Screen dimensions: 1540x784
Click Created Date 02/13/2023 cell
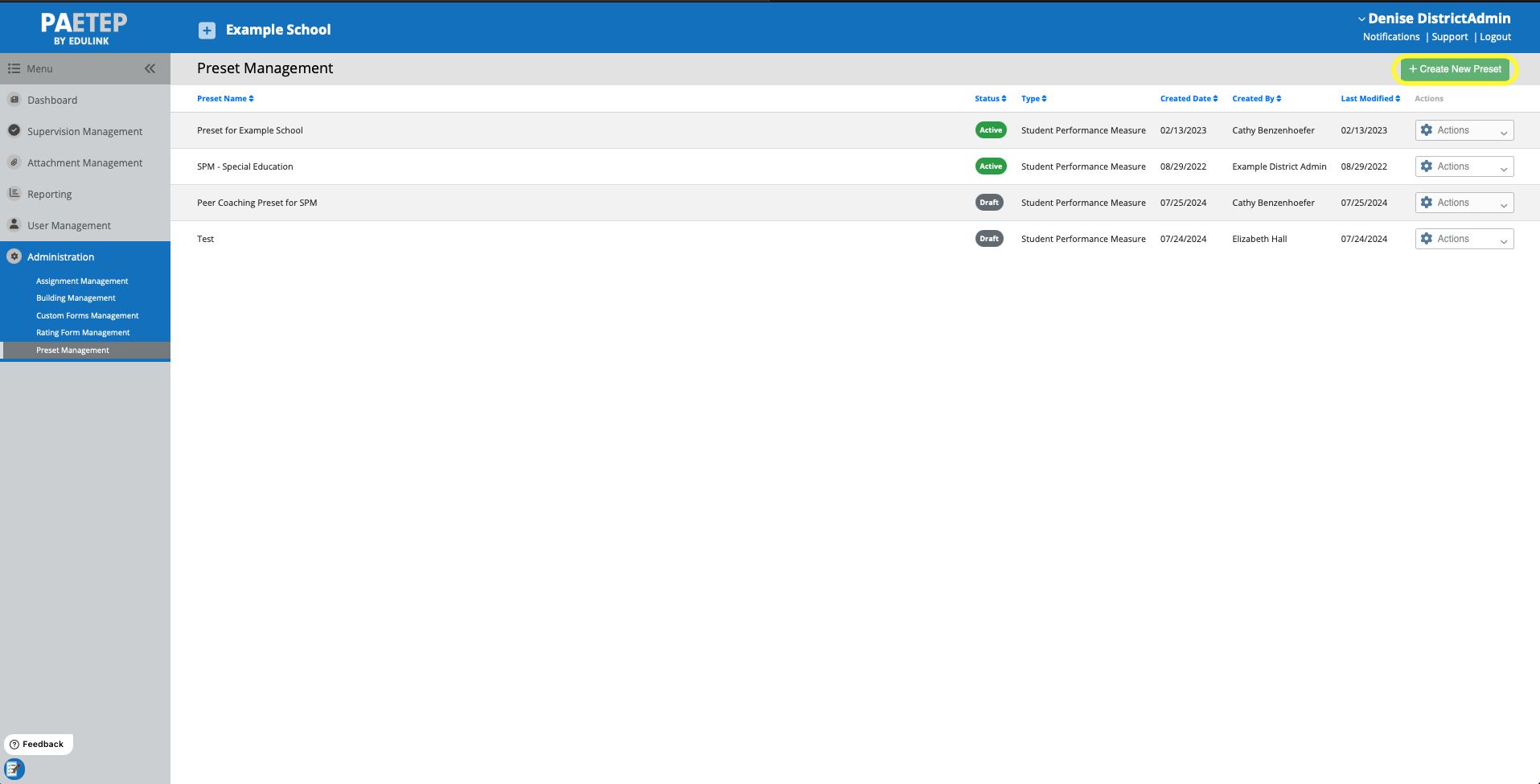point(1183,130)
